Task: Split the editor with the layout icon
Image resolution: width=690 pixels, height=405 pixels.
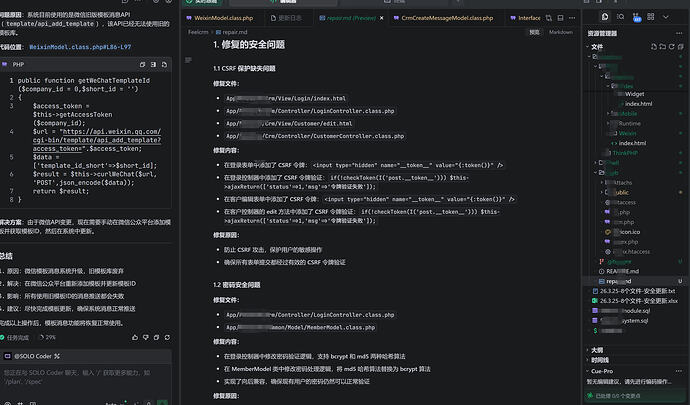Action: click(x=560, y=18)
